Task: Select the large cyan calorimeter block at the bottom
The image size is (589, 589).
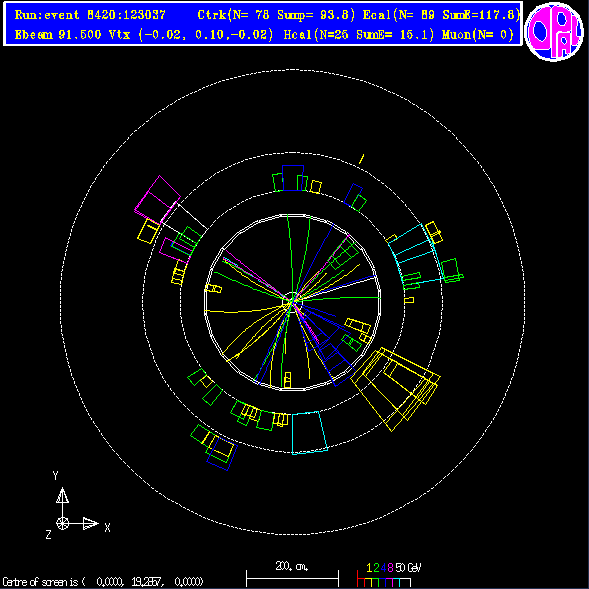Action: coord(309,433)
